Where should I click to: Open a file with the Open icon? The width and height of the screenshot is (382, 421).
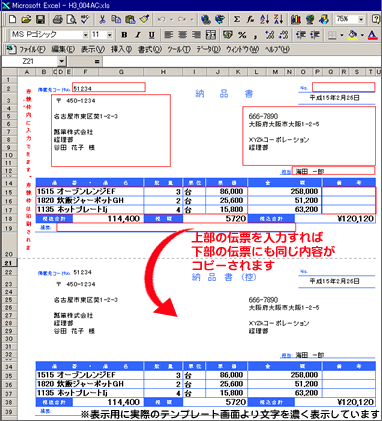[x=26, y=20]
